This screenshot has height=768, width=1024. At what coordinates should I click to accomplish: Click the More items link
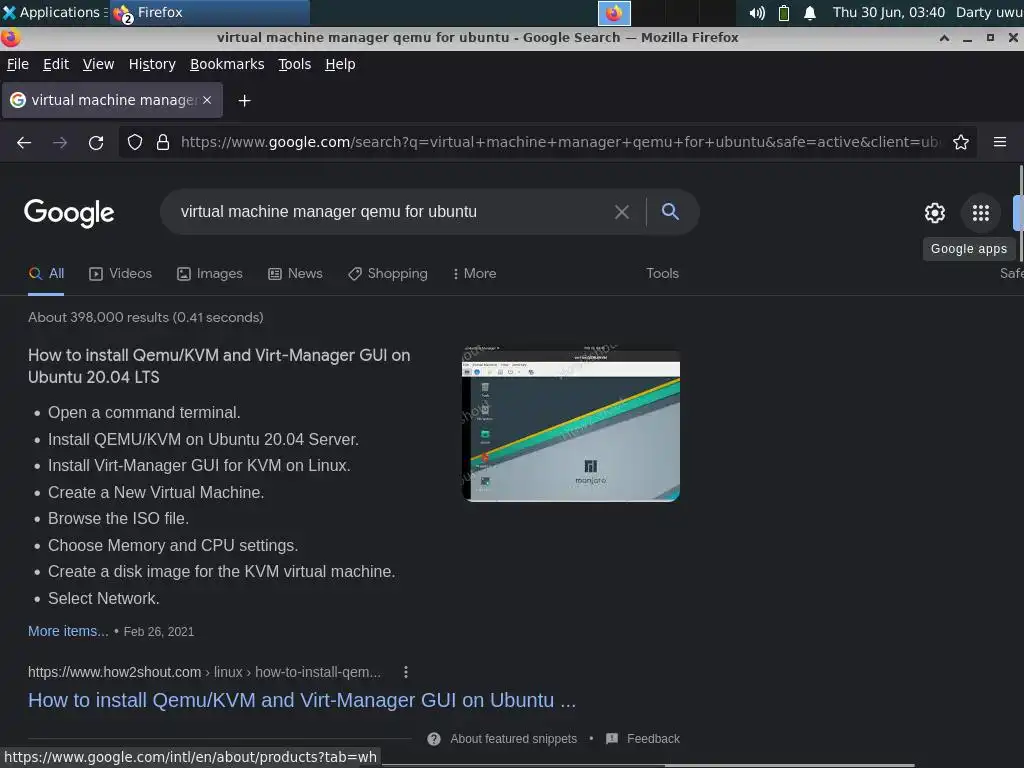pyautogui.click(x=68, y=631)
